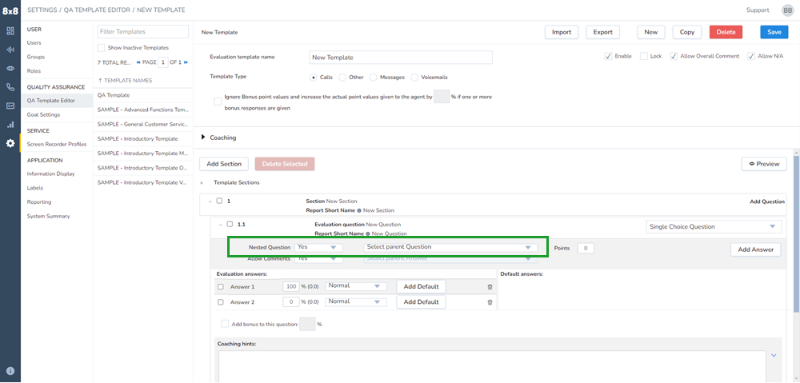Check the Ignore Bonus point values checkbox
The width and height of the screenshot is (800, 383).
[x=218, y=102]
